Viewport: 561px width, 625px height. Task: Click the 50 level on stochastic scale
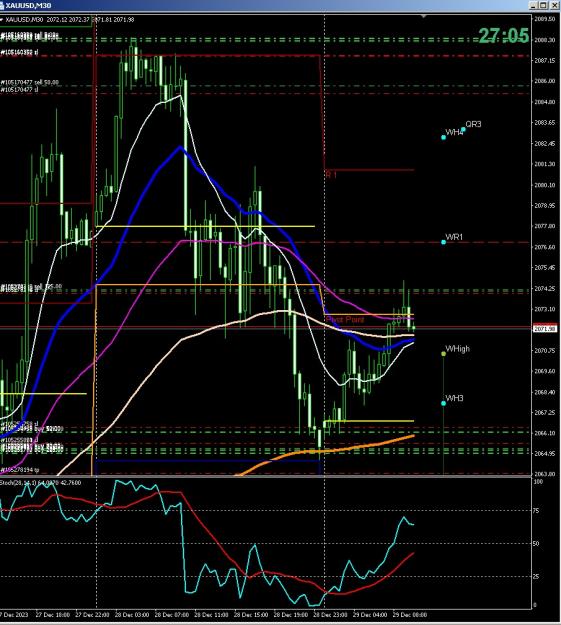[x=537, y=544]
